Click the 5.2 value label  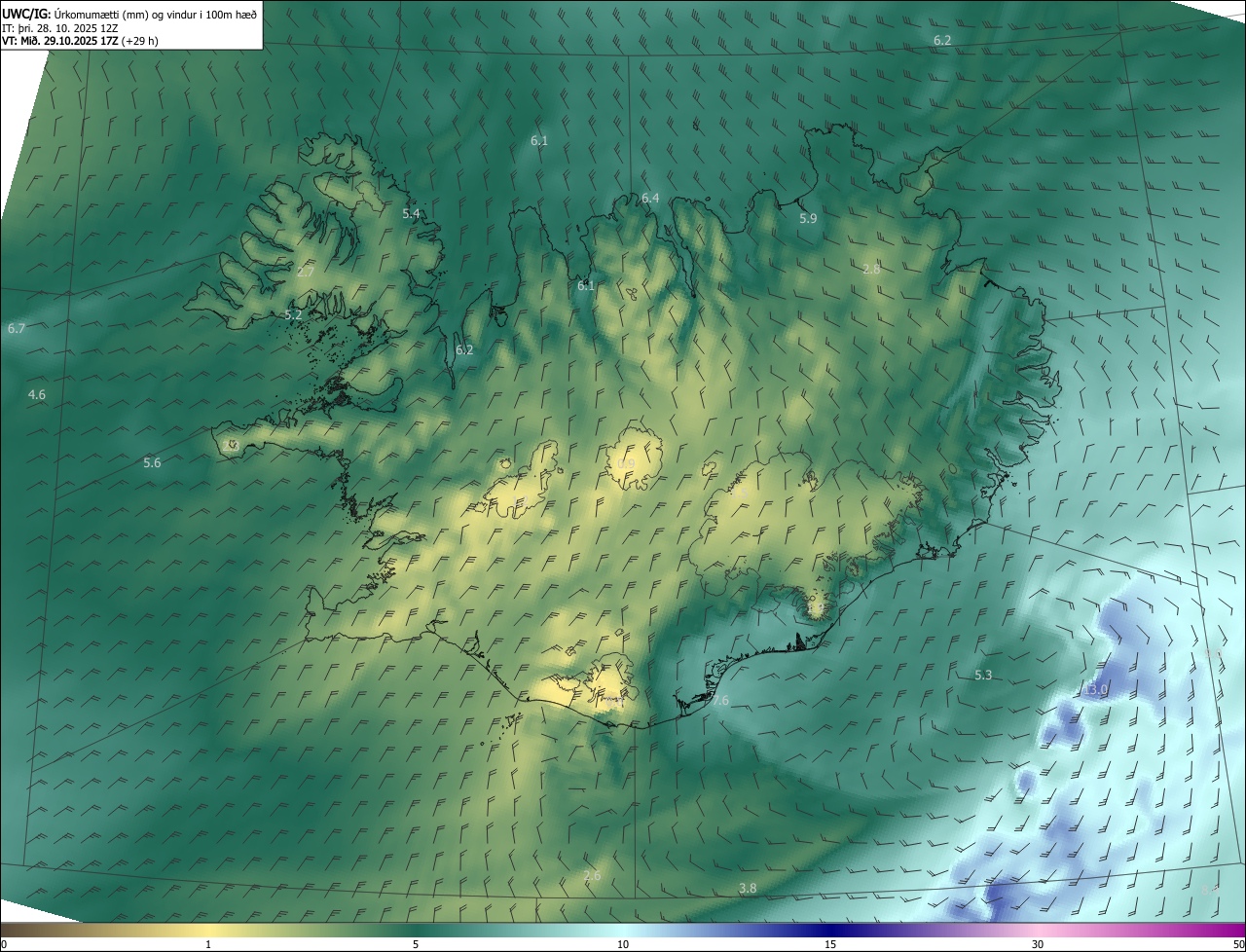click(x=294, y=315)
